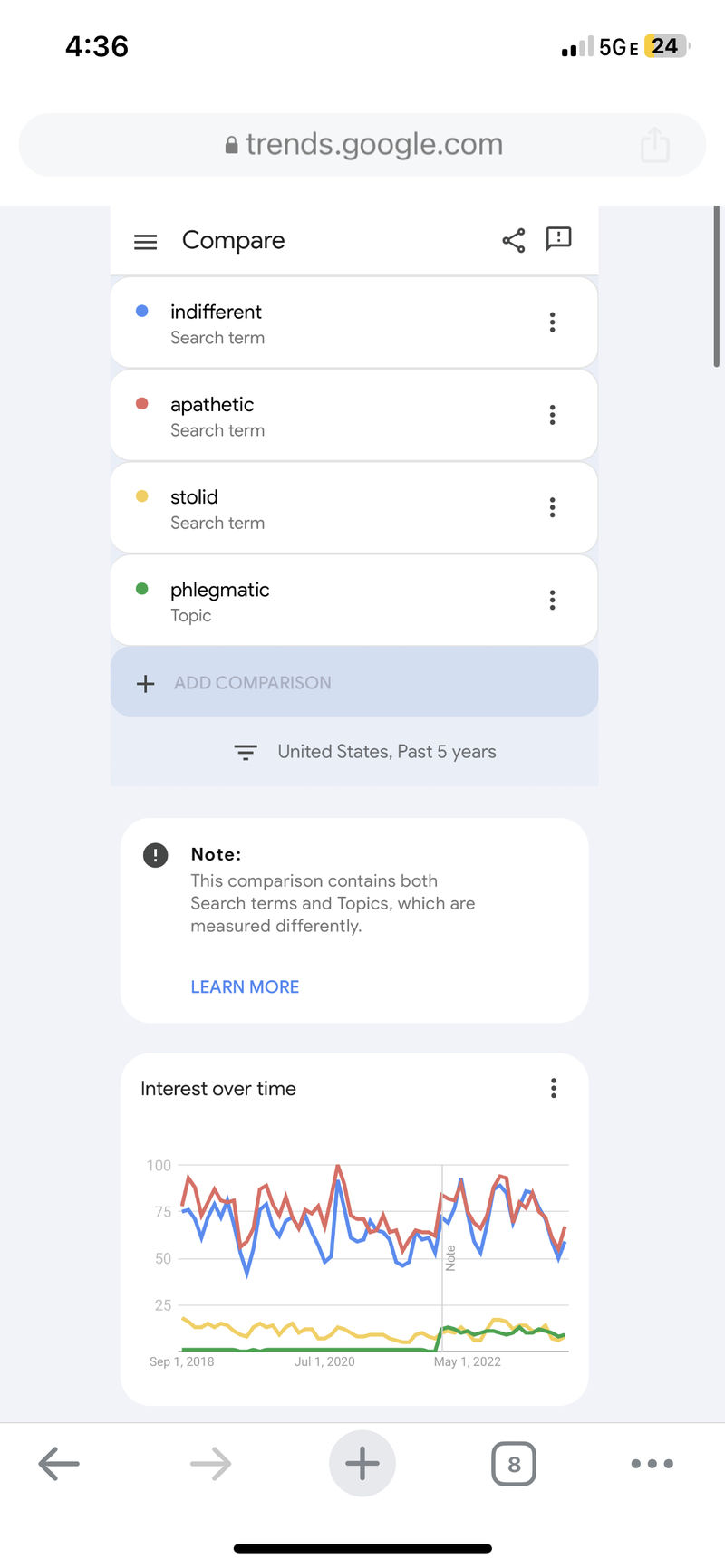Open options menu for phlegmatic topic

pyautogui.click(x=552, y=600)
